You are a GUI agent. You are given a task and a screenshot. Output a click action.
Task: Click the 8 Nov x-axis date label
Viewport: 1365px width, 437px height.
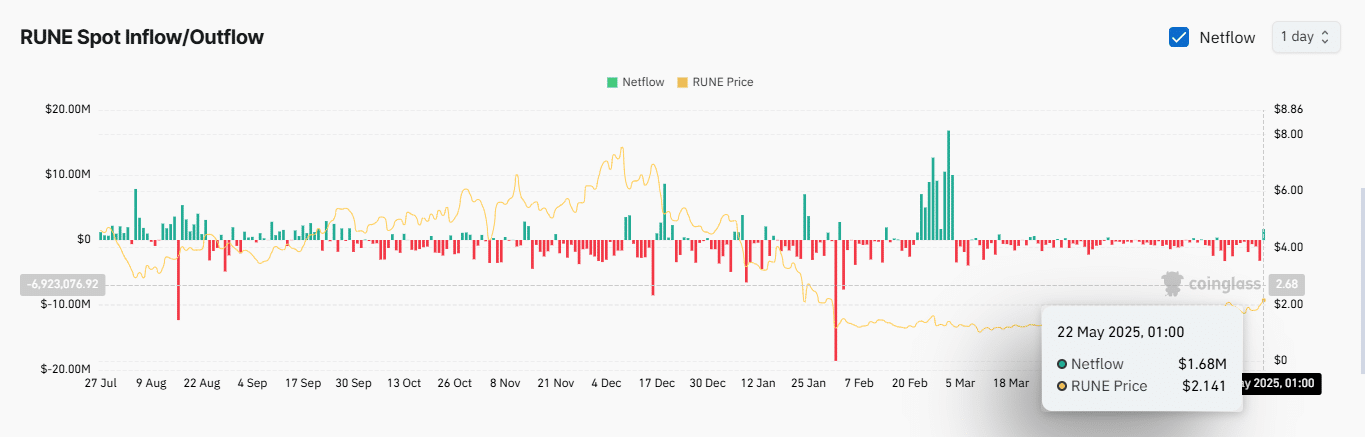pyautogui.click(x=504, y=383)
